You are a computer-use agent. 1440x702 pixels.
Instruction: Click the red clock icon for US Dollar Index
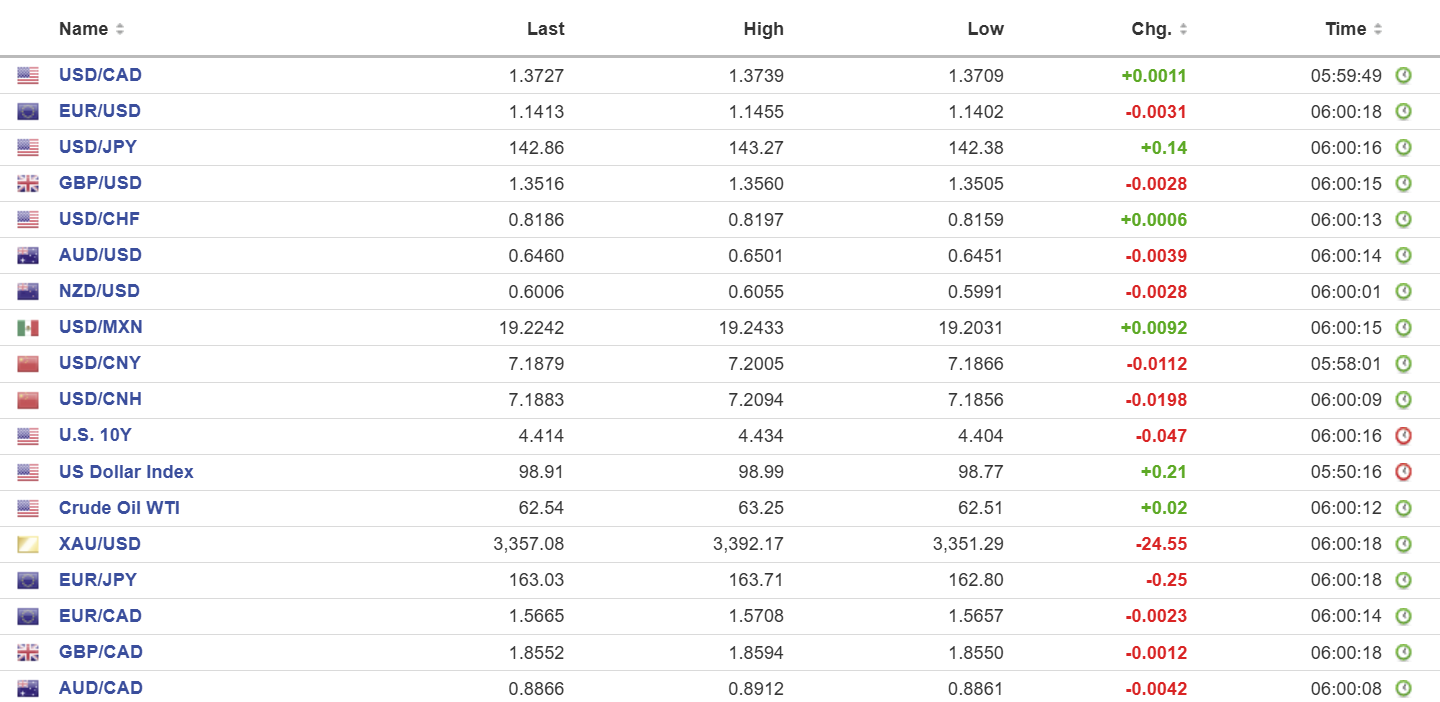pyautogui.click(x=1403, y=472)
